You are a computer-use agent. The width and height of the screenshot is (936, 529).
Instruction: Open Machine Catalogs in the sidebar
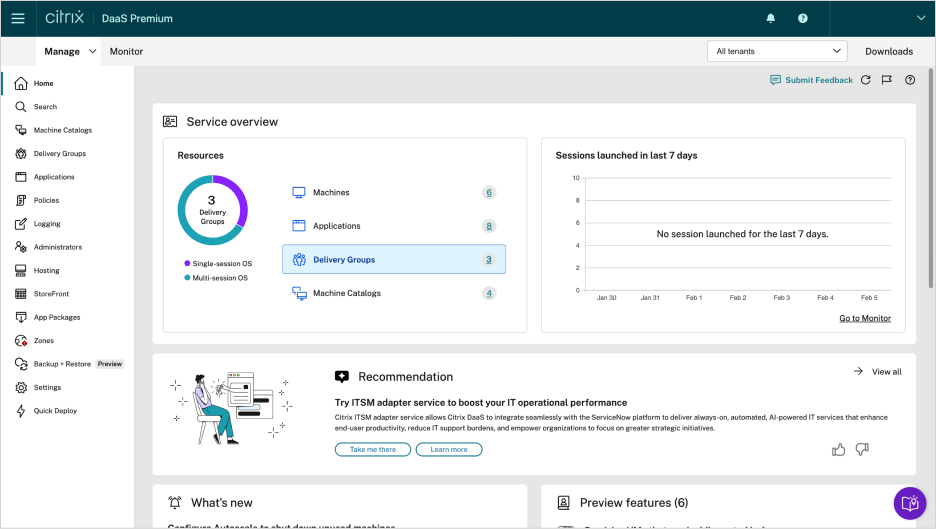click(x=62, y=130)
